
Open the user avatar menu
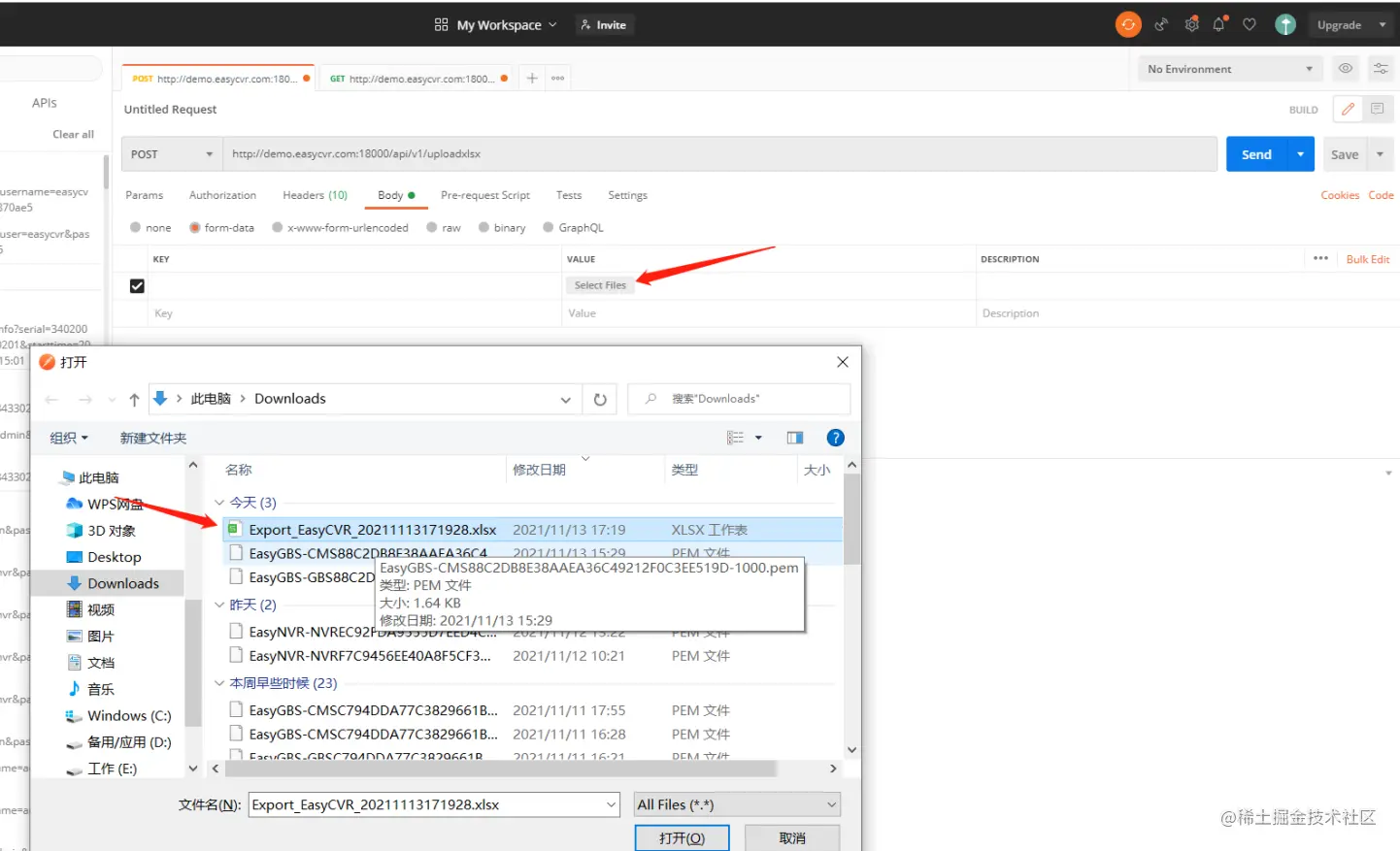[1285, 25]
